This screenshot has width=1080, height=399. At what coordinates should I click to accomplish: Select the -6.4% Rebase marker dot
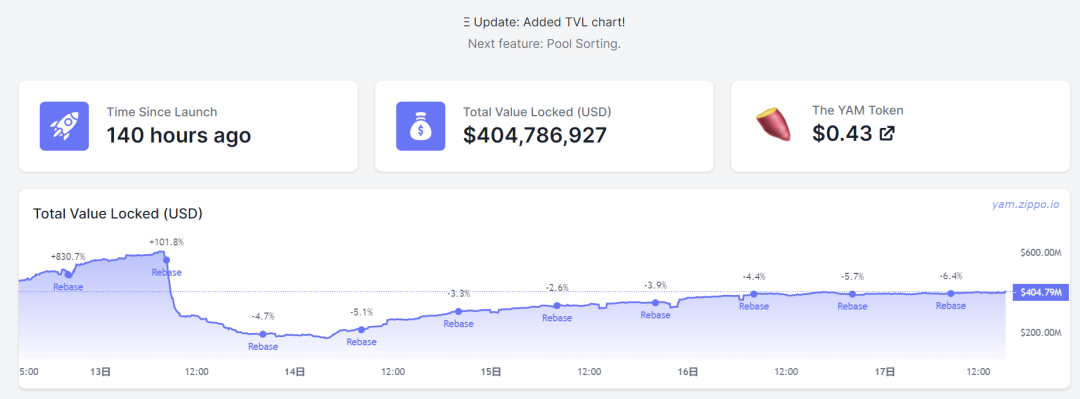click(951, 294)
